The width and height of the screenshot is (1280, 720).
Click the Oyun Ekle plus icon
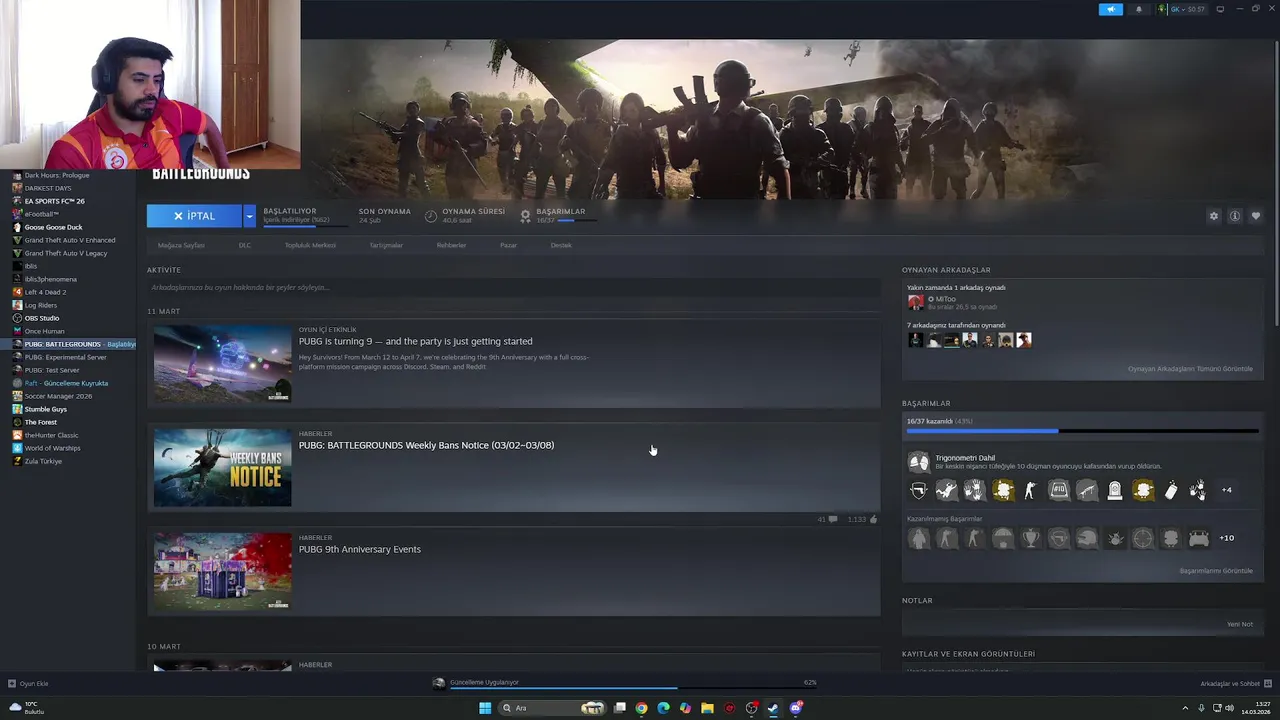point(12,684)
